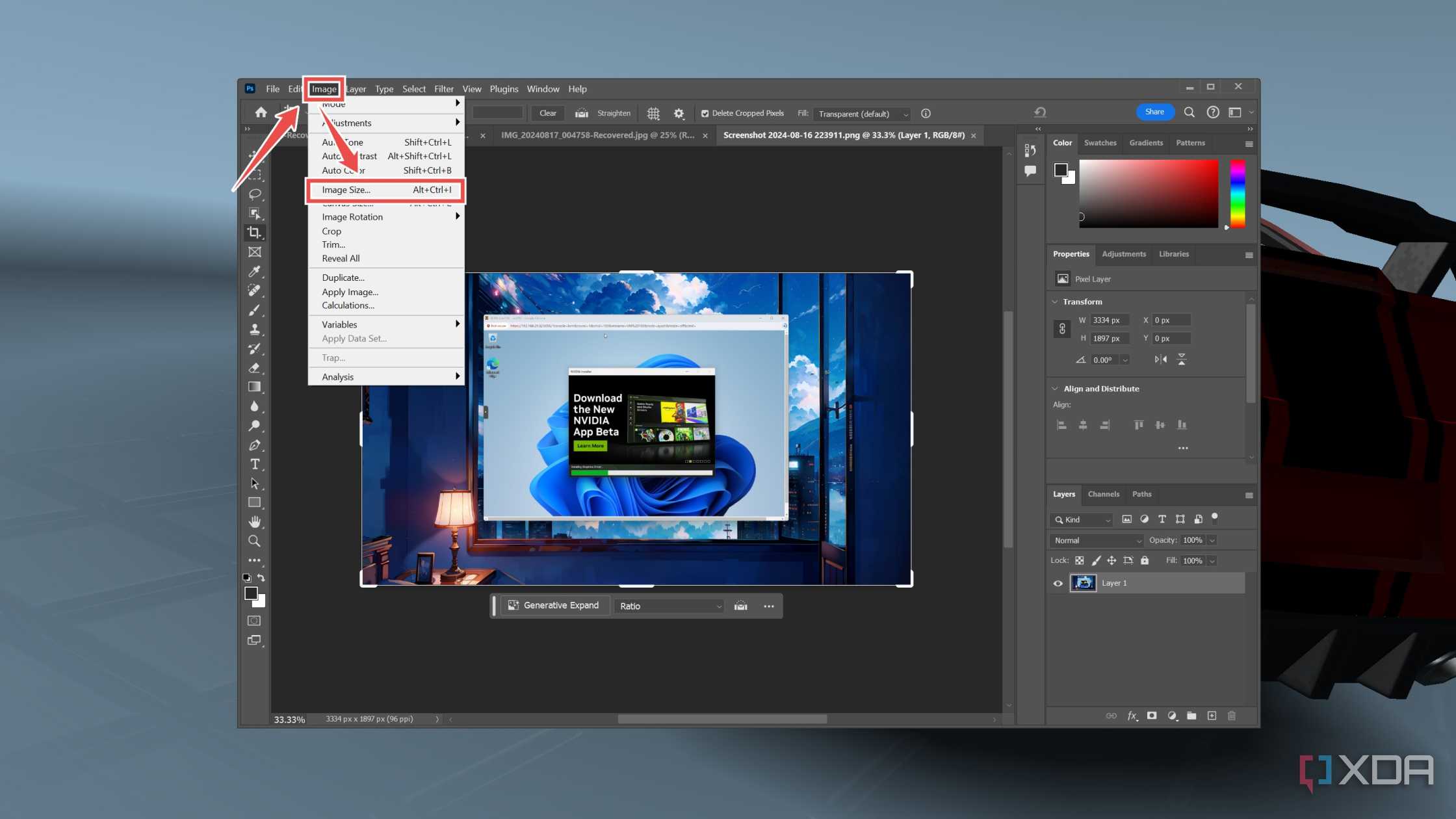
Task: Open the Kind filter dropdown
Action: click(1082, 519)
